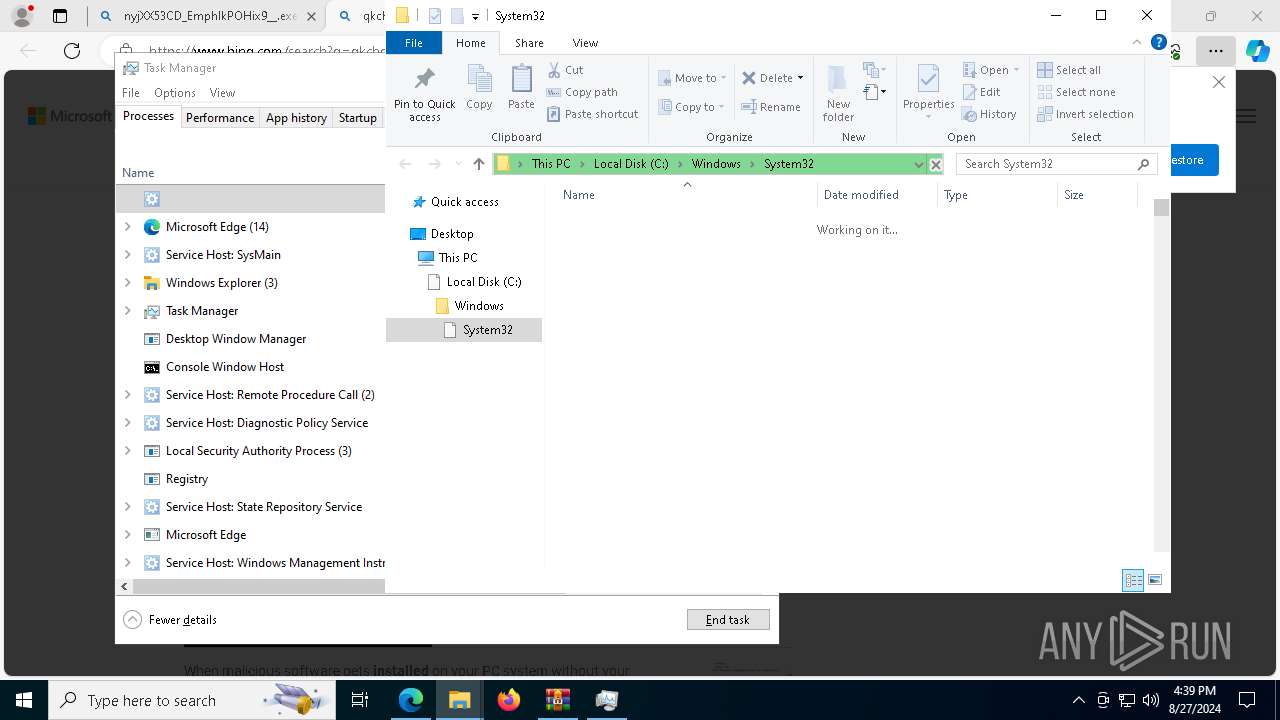Viewport: 1280px width, 720px height.
Task: Open Move to dropdown
Action: [x=693, y=78]
